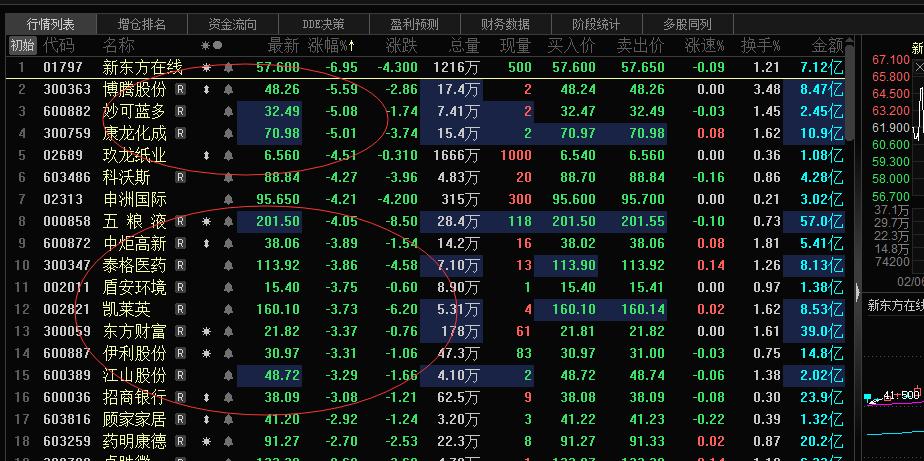Sort by the 涨跌 column header

pos(401,45)
